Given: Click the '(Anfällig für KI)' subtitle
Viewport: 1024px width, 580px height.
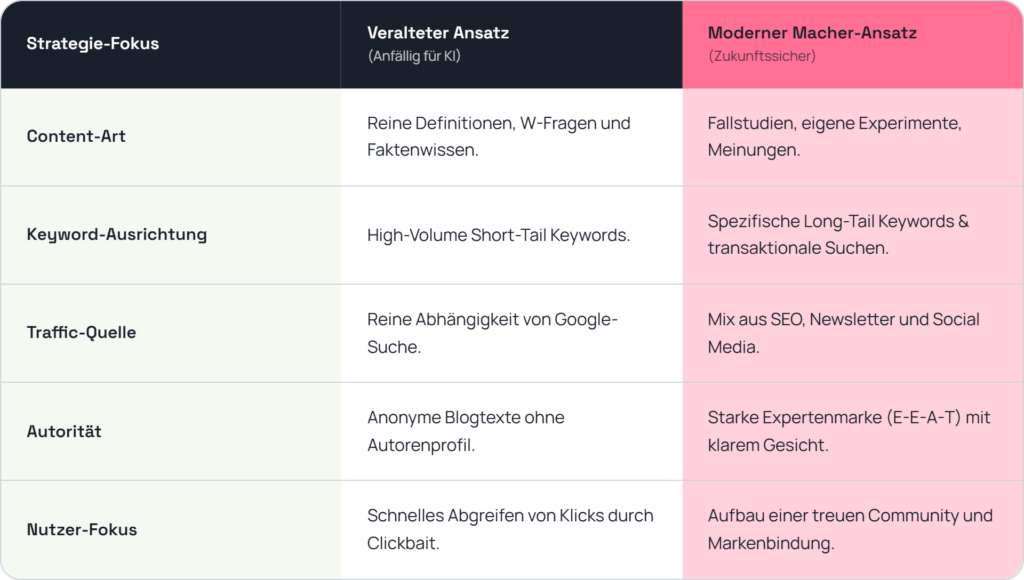Looking at the screenshot, I should tap(414, 56).
